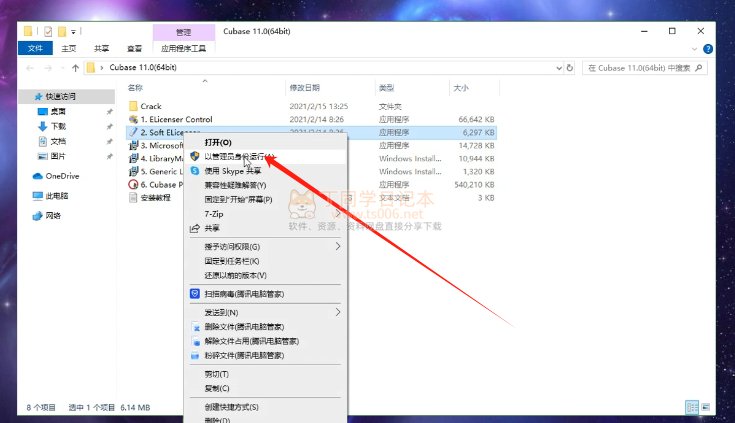Select 下载 in the navigation pane

(x=58, y=126)
